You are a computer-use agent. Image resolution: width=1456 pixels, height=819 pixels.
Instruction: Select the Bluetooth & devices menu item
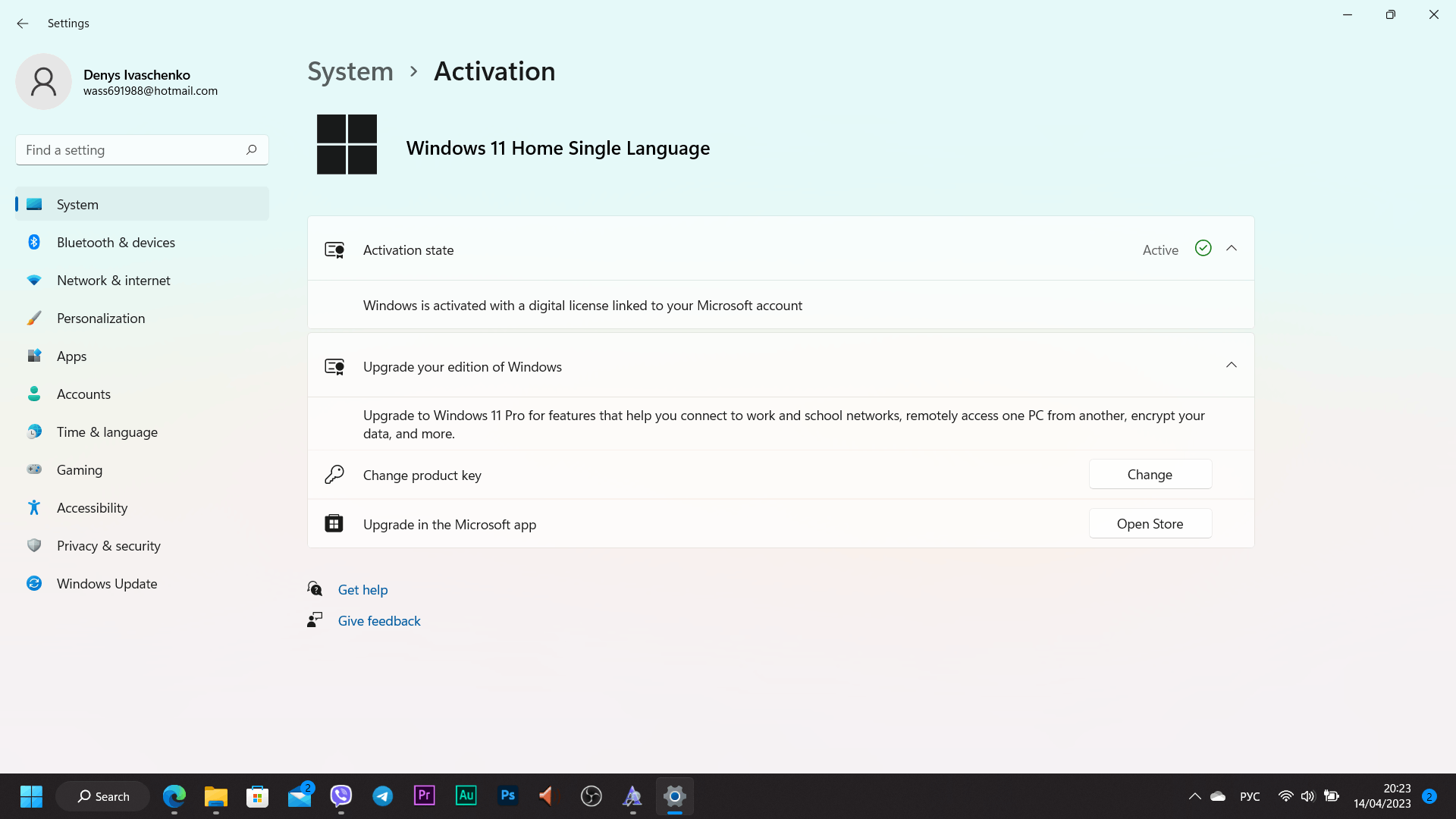[x=115, y=242]
